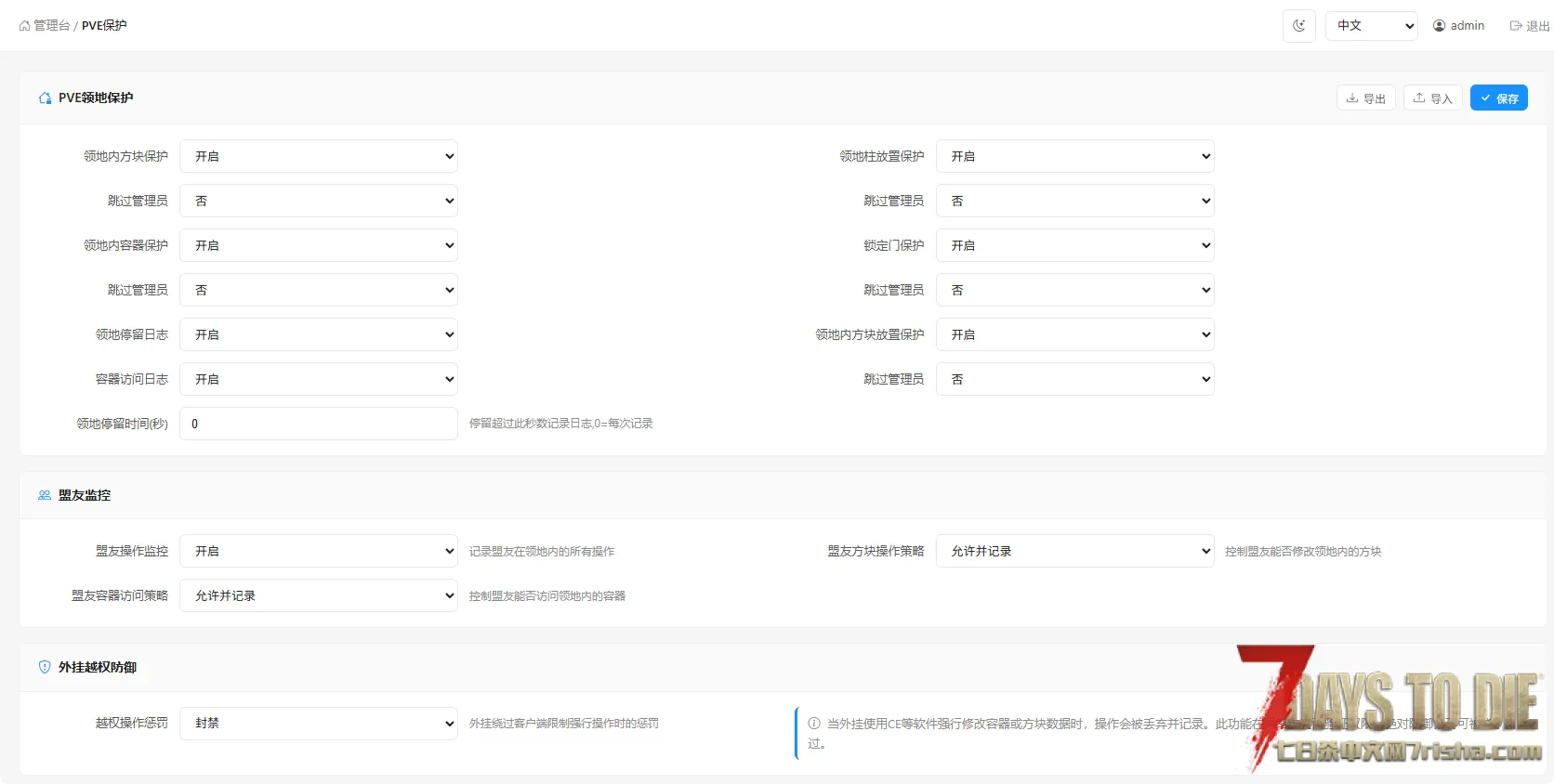Click the 退出 logout icon

pos(1516,26)
